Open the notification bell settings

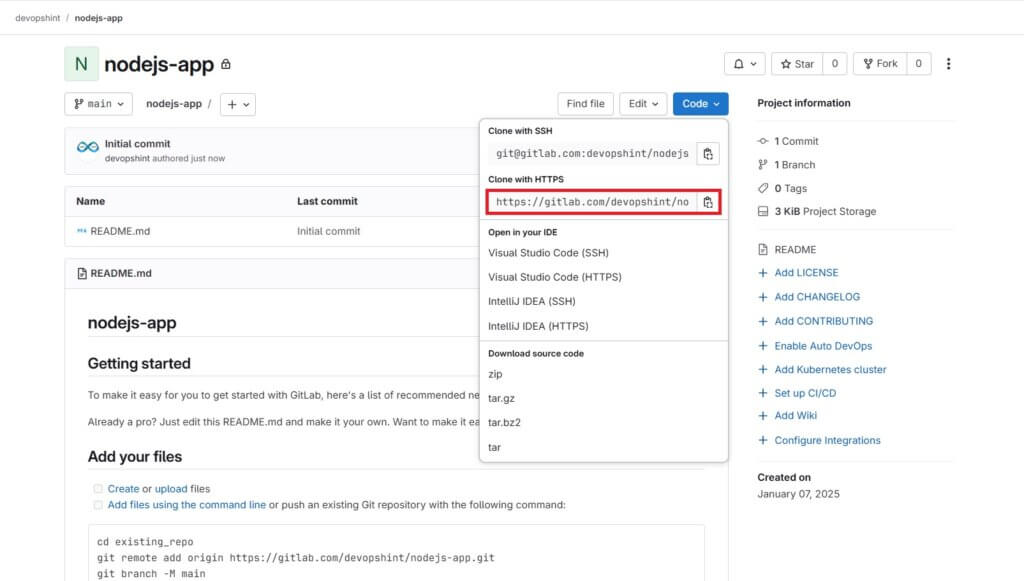tap(745, 64)
